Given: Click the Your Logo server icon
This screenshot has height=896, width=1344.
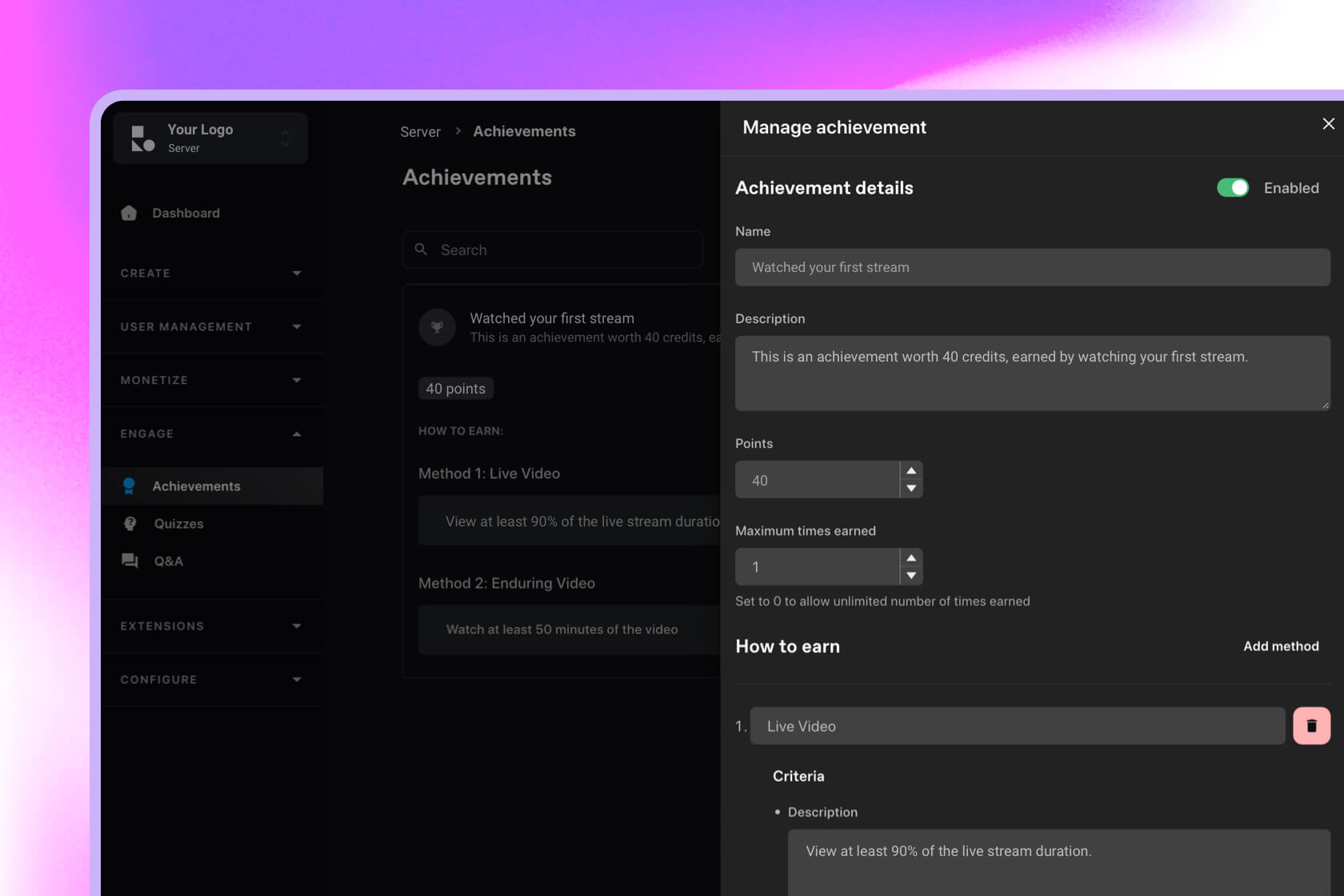Looking at the screenshot, I should [142, 138].
